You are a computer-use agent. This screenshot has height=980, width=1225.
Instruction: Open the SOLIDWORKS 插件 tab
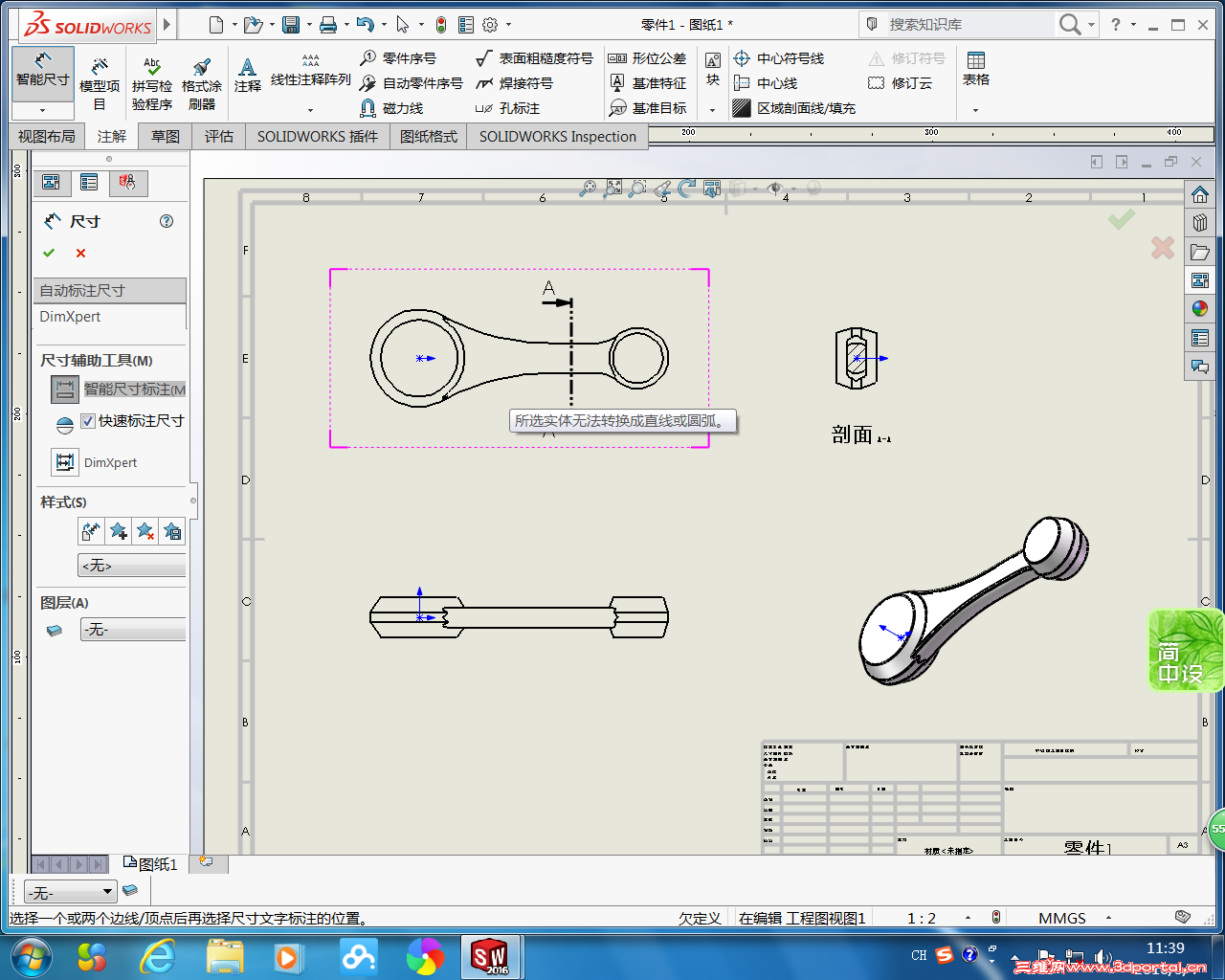pos(318,137)
